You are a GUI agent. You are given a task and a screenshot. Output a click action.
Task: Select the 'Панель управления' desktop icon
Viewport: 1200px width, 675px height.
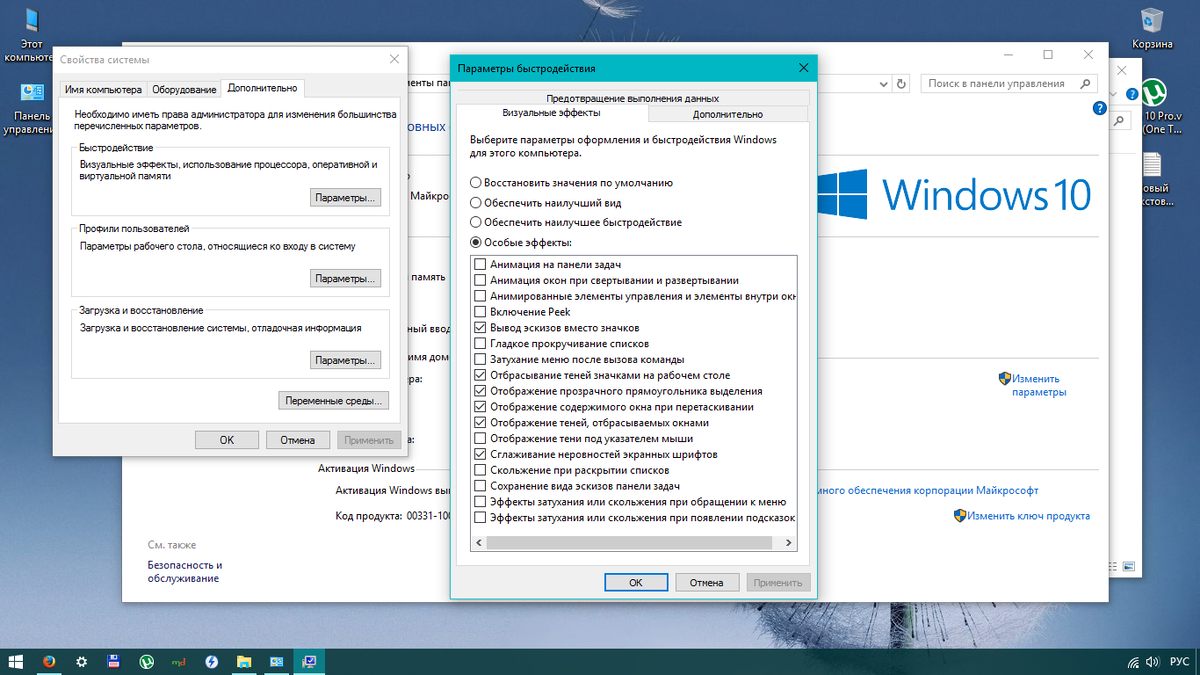(x=32, y=108)
